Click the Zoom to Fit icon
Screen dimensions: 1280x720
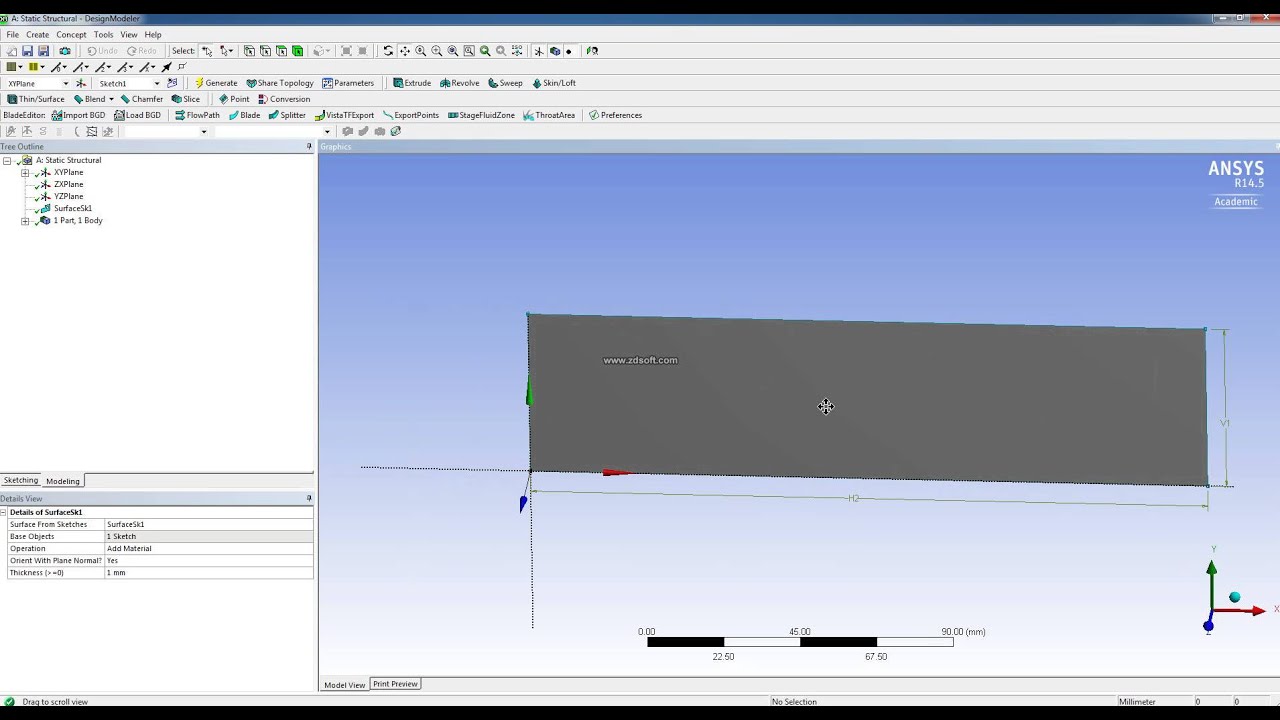tap(452, 51)
